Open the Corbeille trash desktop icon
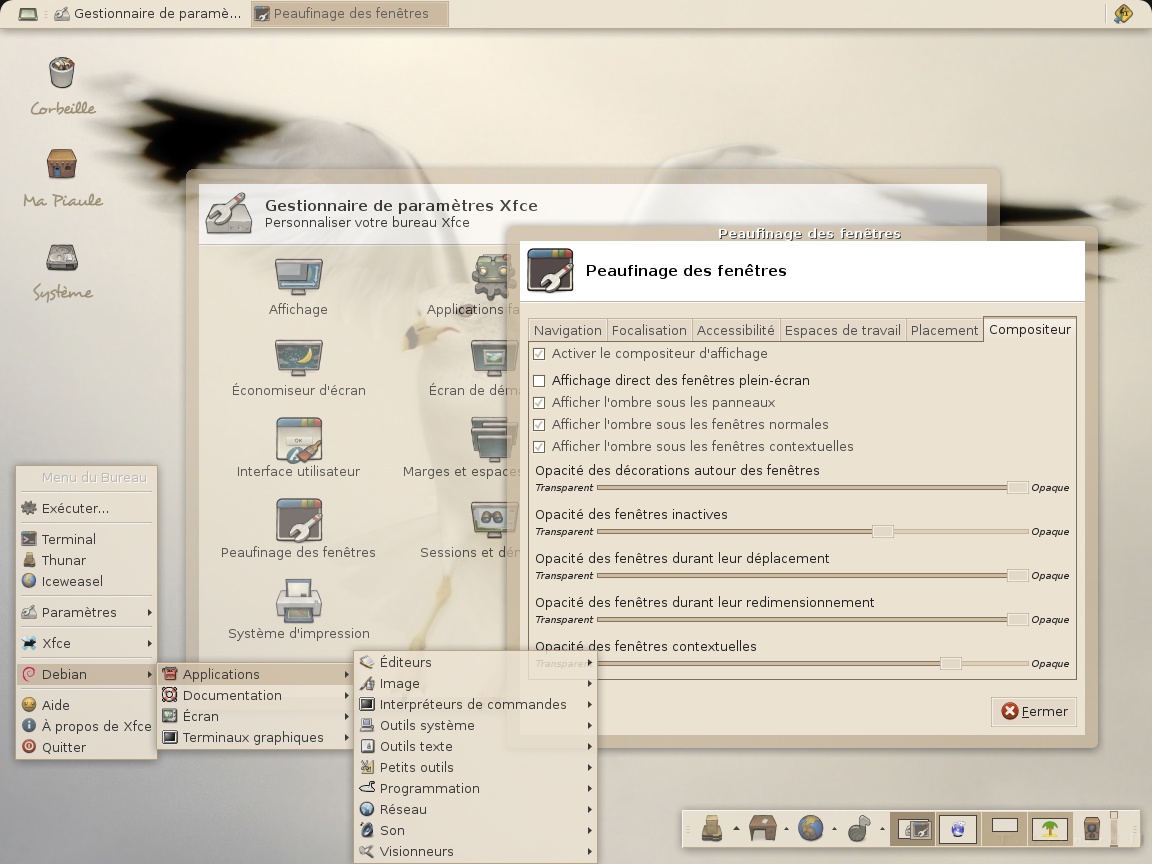Screen dimensions: 1152x864 (x=62, y=73)
